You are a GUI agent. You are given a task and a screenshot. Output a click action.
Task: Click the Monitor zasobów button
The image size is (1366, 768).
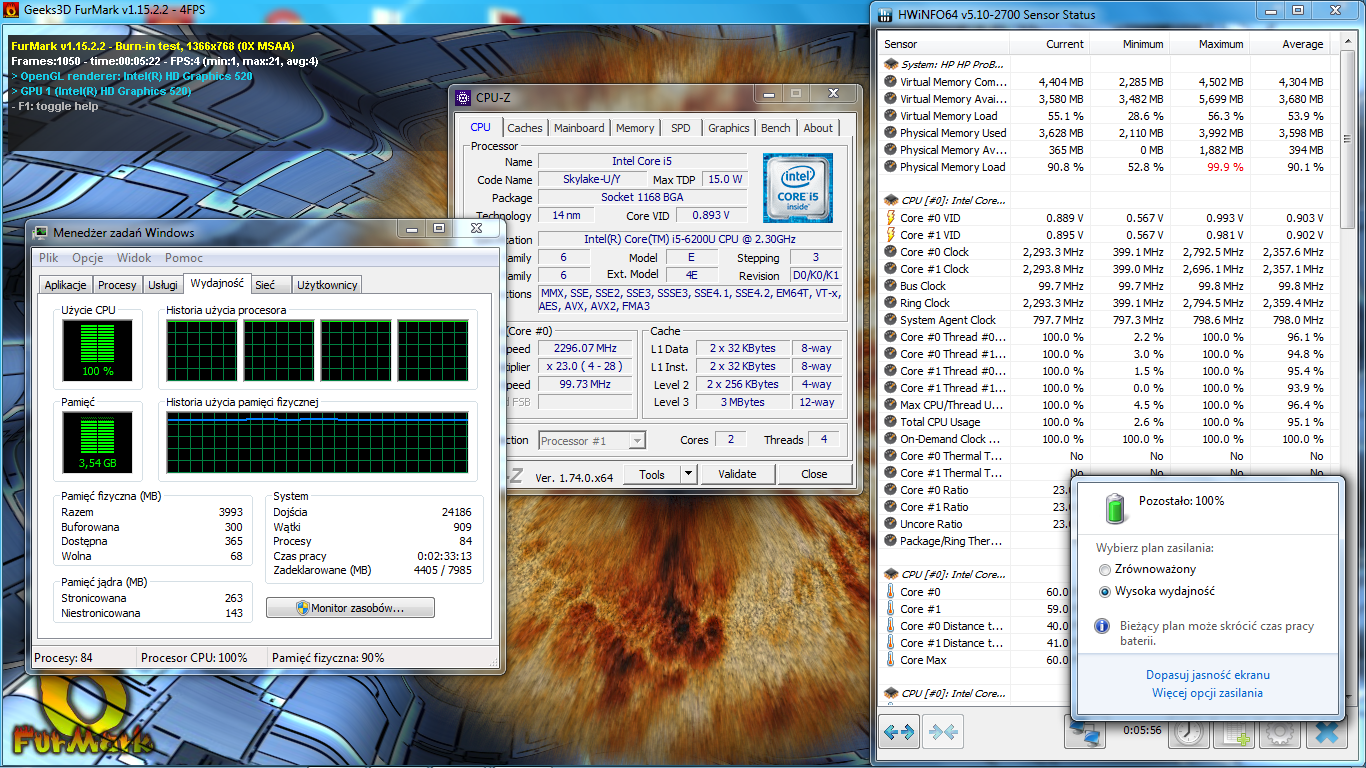click(350, 608)
